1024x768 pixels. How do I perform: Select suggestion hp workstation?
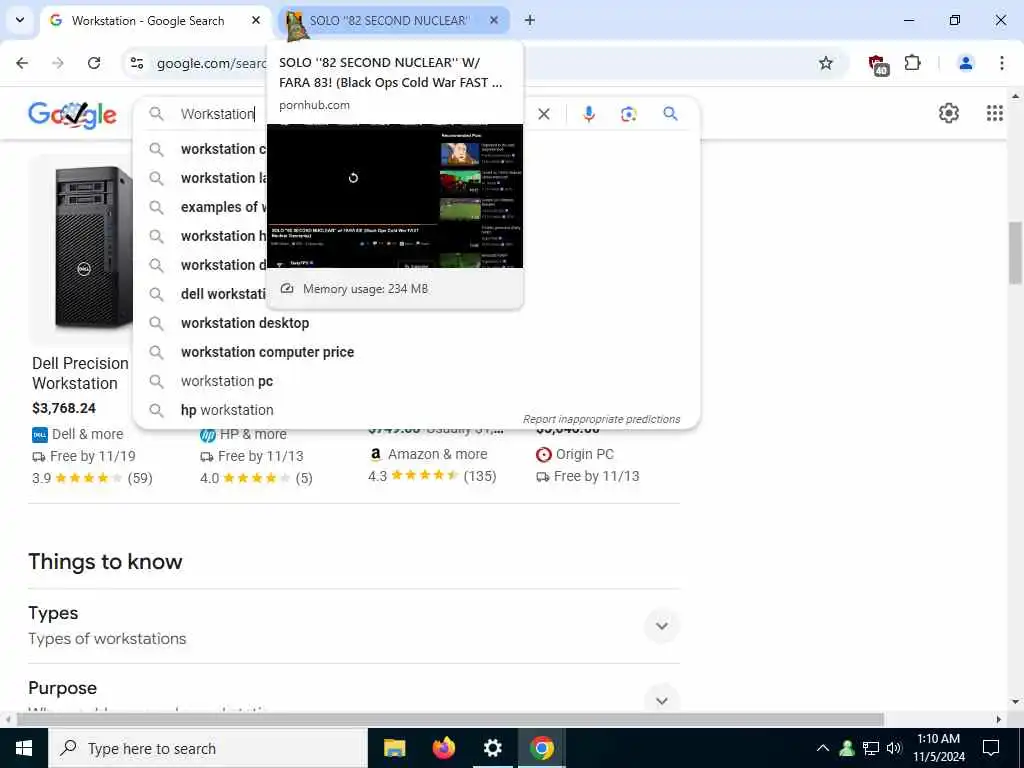tap(227, 410)
